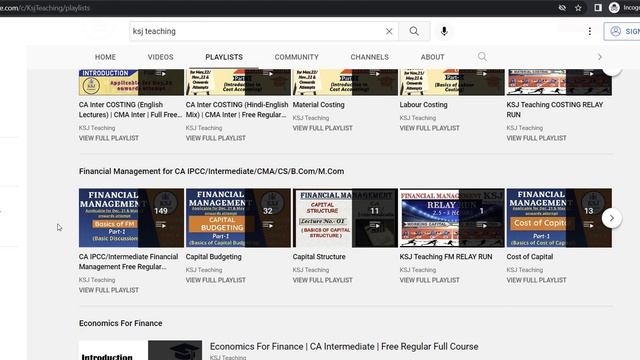Open the browser side panel icon
The width and height of the screenshot is (640, 360).
pos(598,8)
